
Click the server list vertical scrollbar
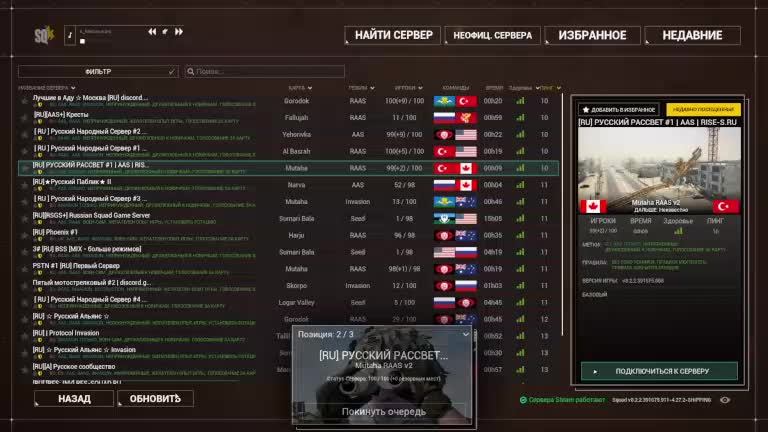pyautogui.click(x=562, y=216)
